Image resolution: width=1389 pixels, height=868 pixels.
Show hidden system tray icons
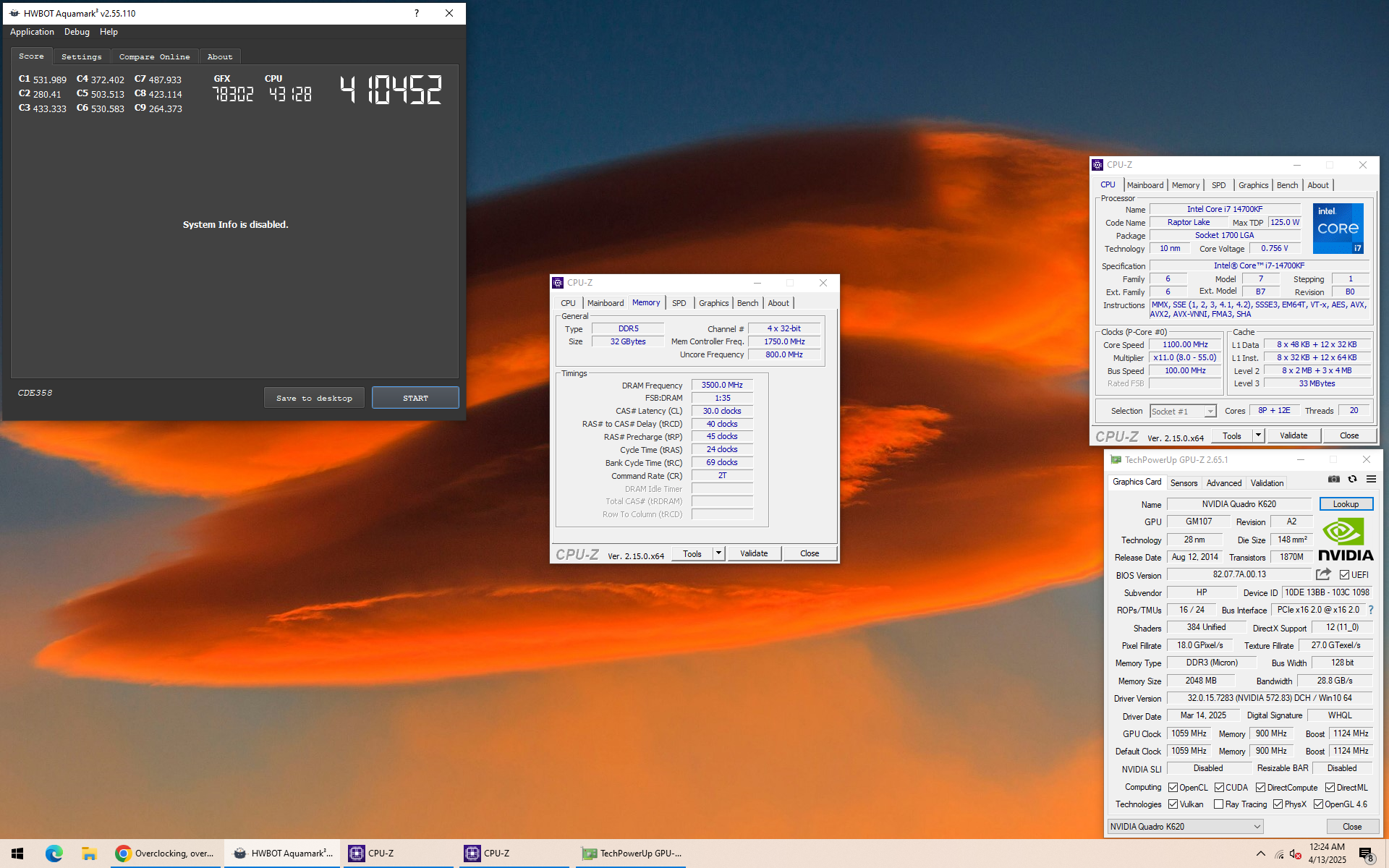click(1260, 854)
